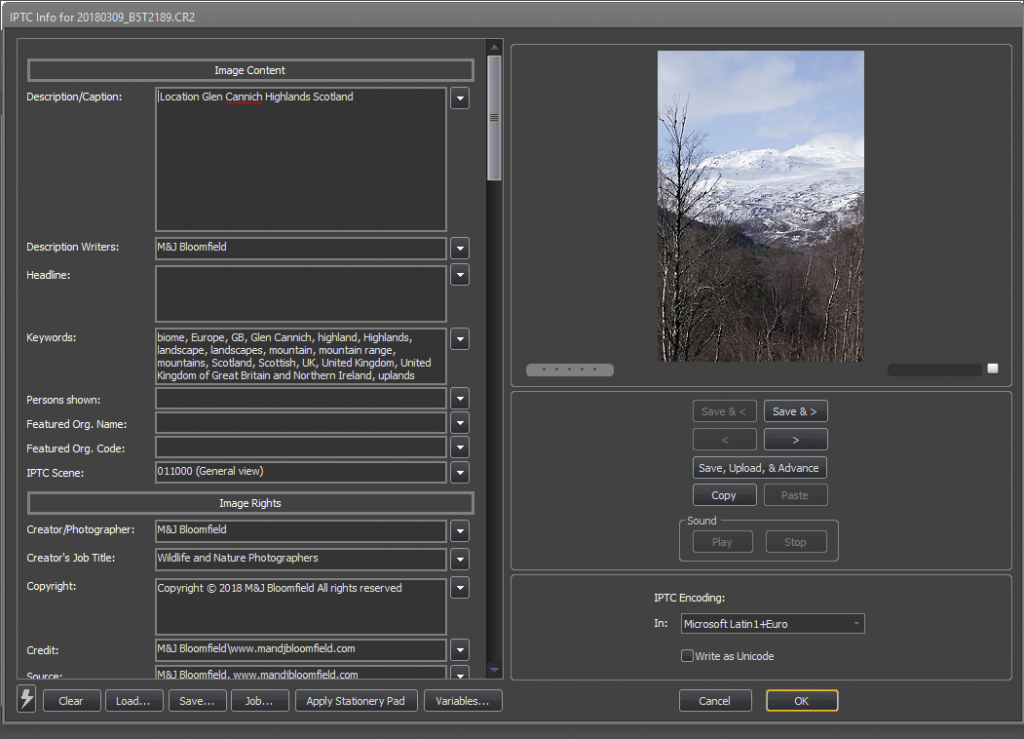The height and width of the screenshot is (739, 1024).
Task: Click in the Keywords text area
Action: [301, 356]
